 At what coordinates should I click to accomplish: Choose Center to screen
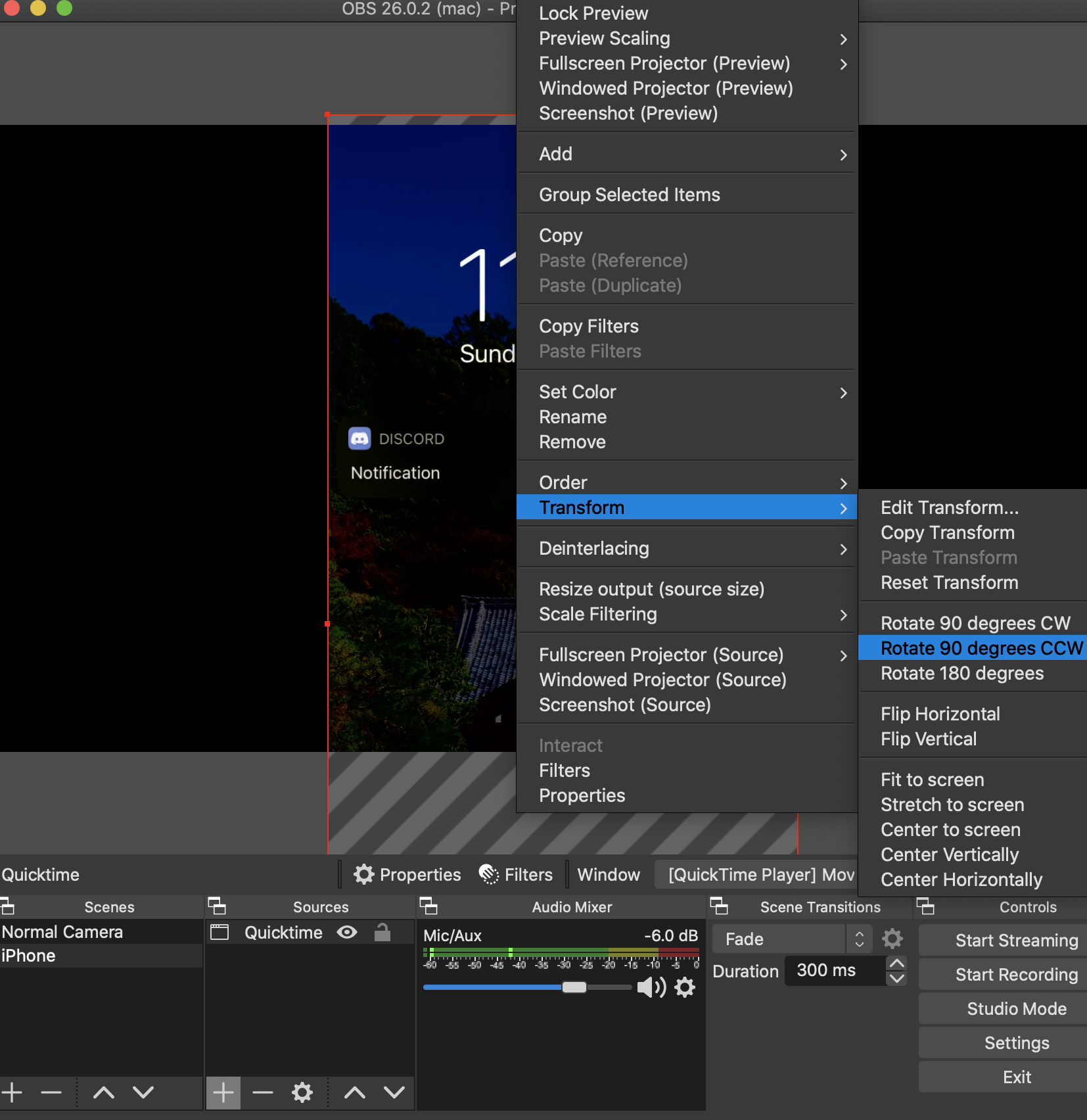tap(973, 829)
